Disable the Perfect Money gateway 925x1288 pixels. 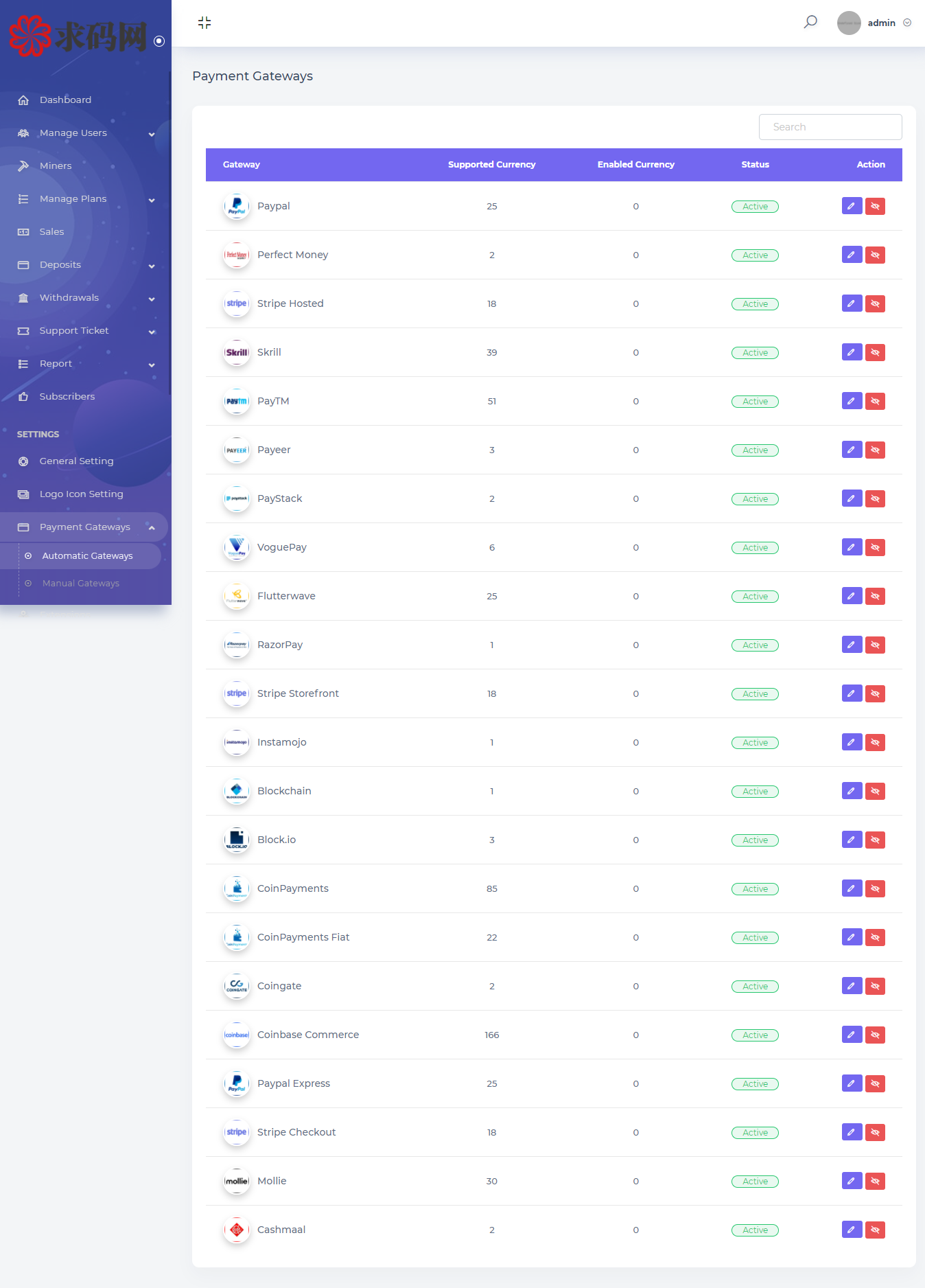pos(875,255)
